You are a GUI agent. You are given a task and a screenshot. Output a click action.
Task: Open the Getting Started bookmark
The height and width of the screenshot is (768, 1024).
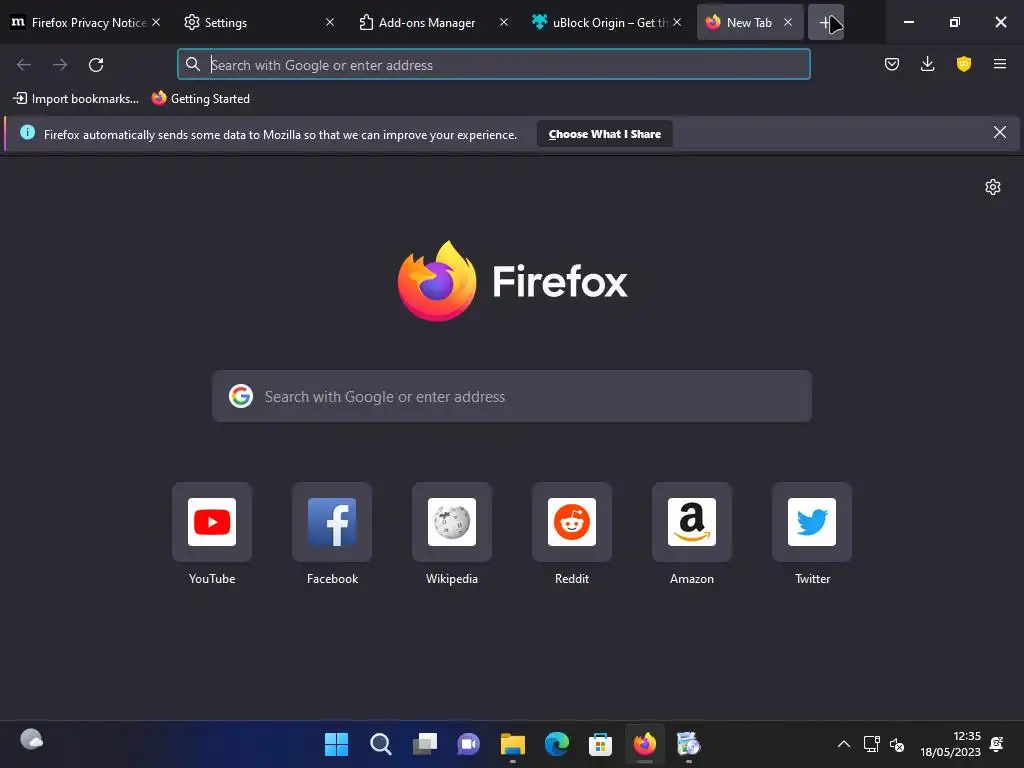pos(200,99)
